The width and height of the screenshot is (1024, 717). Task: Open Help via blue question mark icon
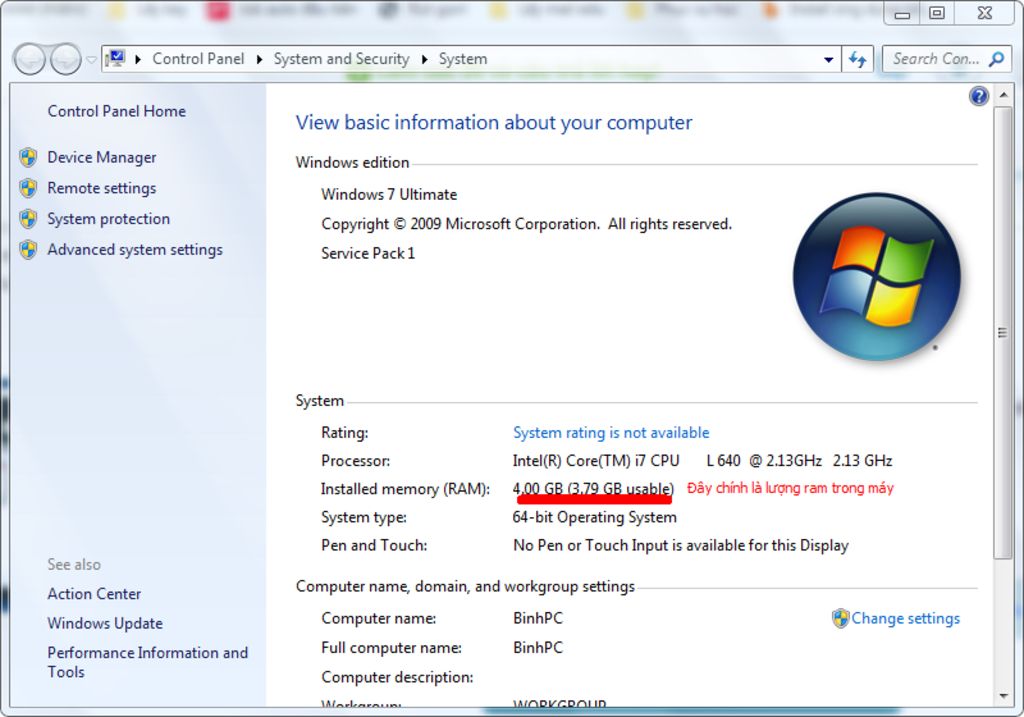pyautogui.click(x=978, y=97)
